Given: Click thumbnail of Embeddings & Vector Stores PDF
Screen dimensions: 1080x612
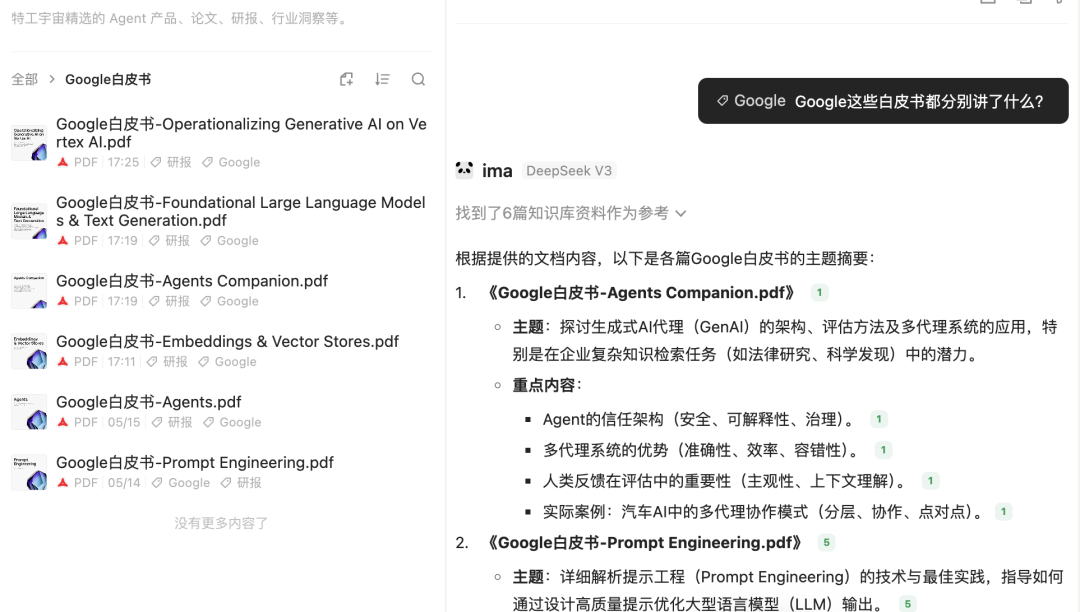Looking at the screenshot, I should 29,351.
